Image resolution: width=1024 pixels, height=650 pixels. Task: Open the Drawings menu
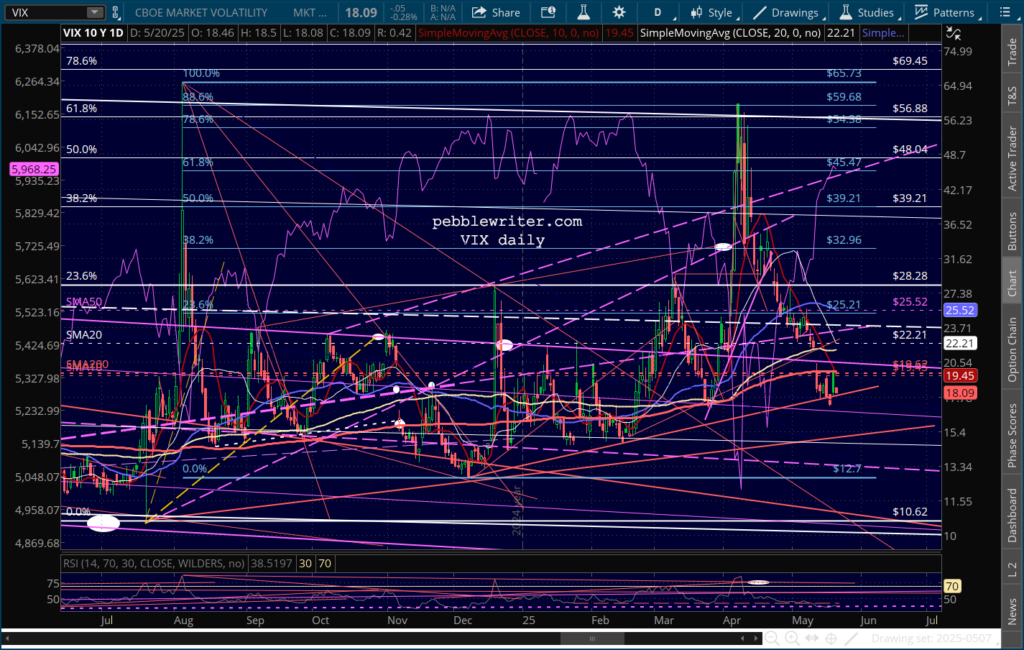[x=786, y=13]
